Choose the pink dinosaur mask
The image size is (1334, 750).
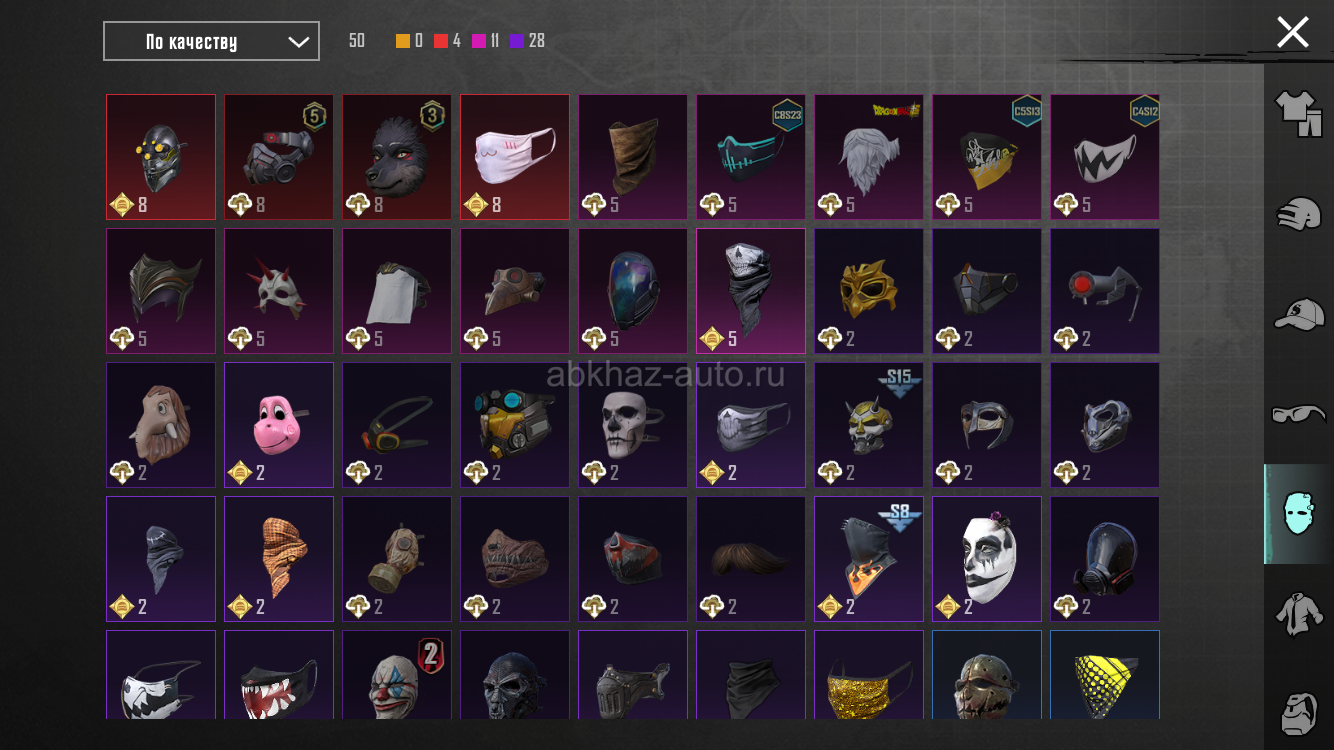279,425
